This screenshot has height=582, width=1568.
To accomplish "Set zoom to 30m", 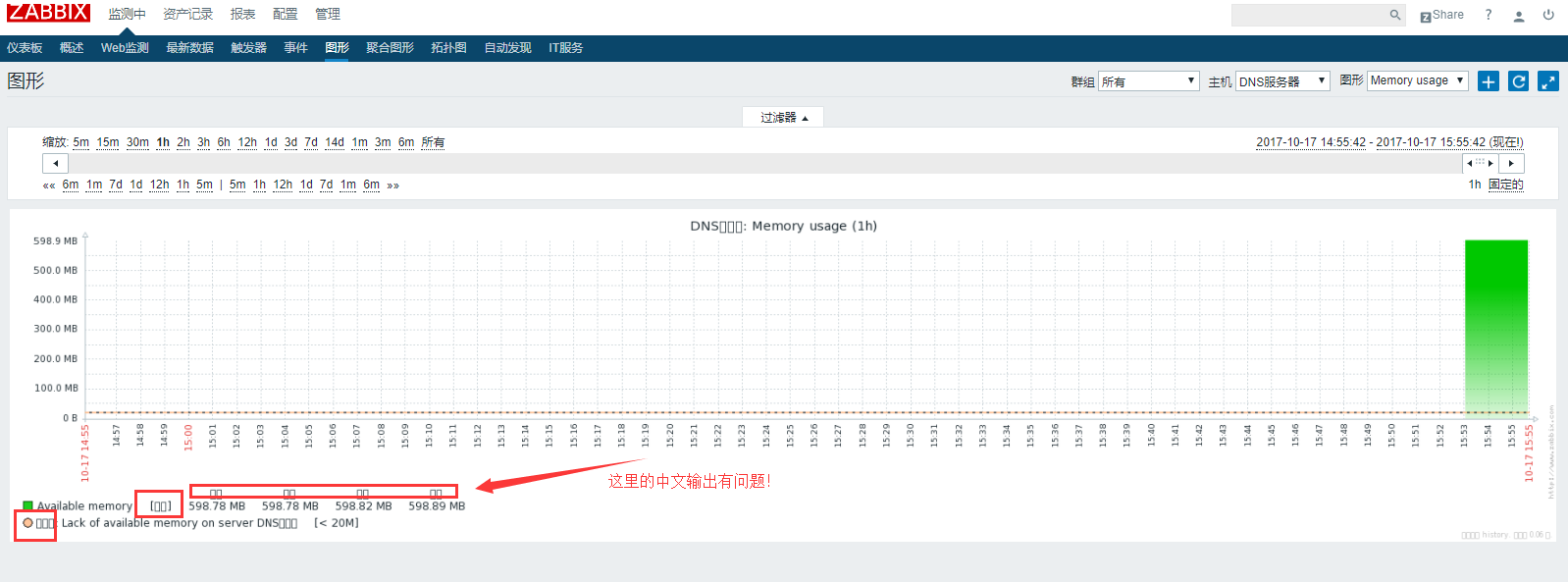I will click(137, 142).
